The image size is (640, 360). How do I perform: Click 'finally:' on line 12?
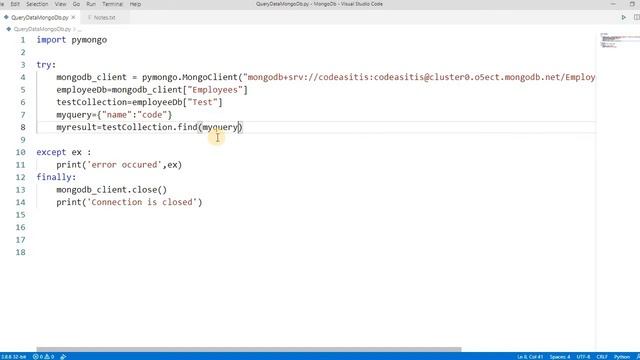pyautogui.click(x=56, y=177)
